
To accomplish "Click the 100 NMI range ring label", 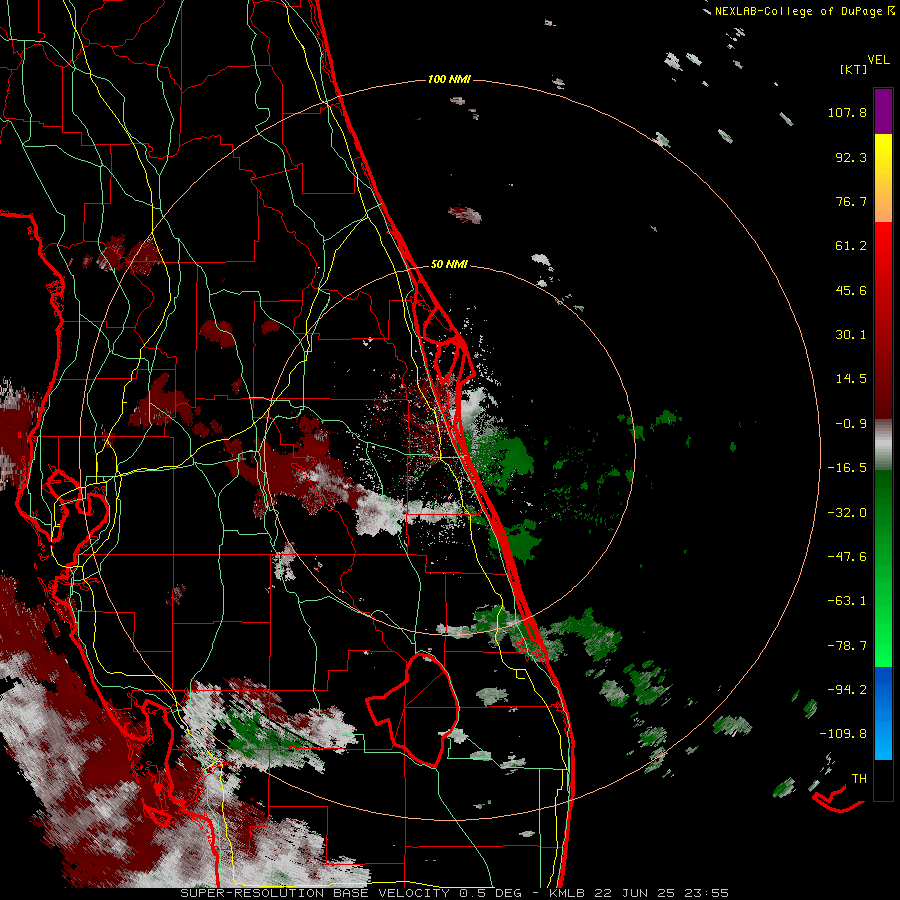I will tap(449, 79).
